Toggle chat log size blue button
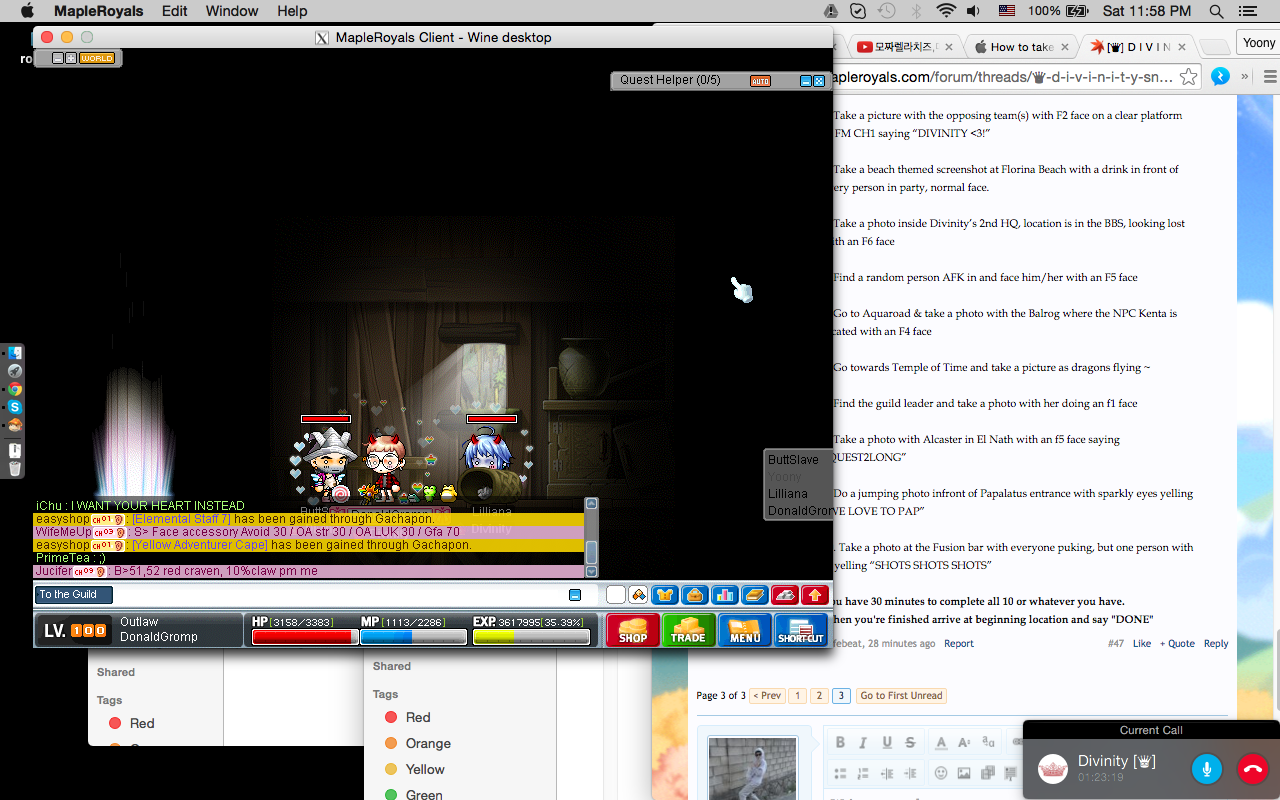 575,595
